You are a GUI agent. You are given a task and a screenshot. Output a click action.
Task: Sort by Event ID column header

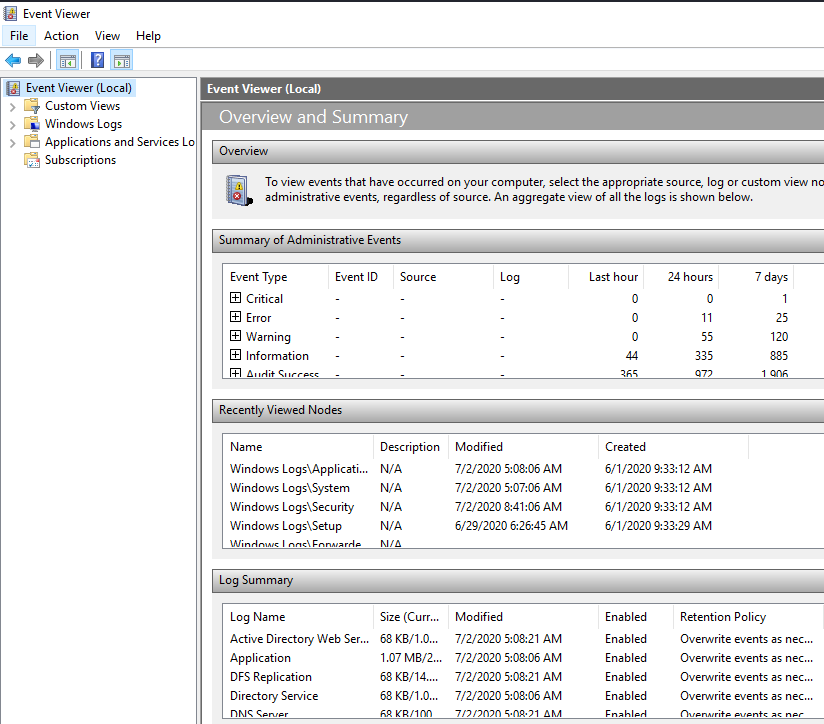pos(356,277)
